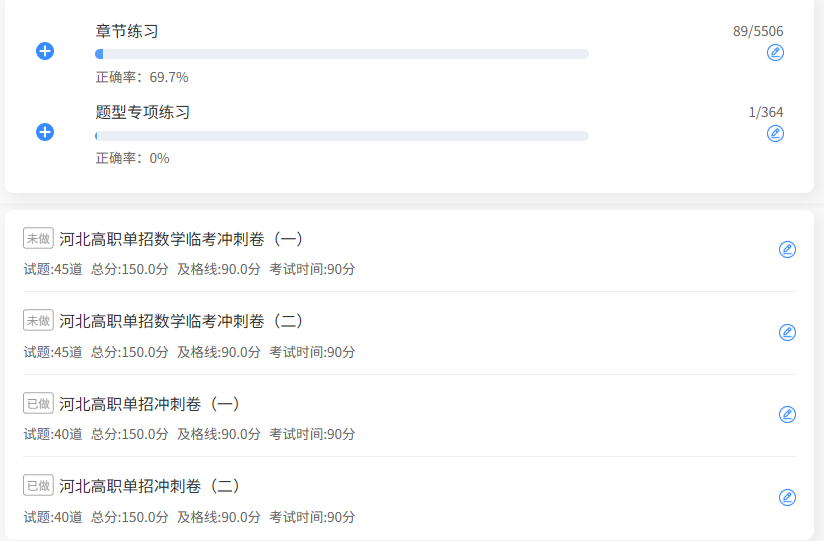Image resolution: width=824 pixels, height=541 pixels.
Task: Click edit icon for 题型专项练习
Action: tap(775, 133)
